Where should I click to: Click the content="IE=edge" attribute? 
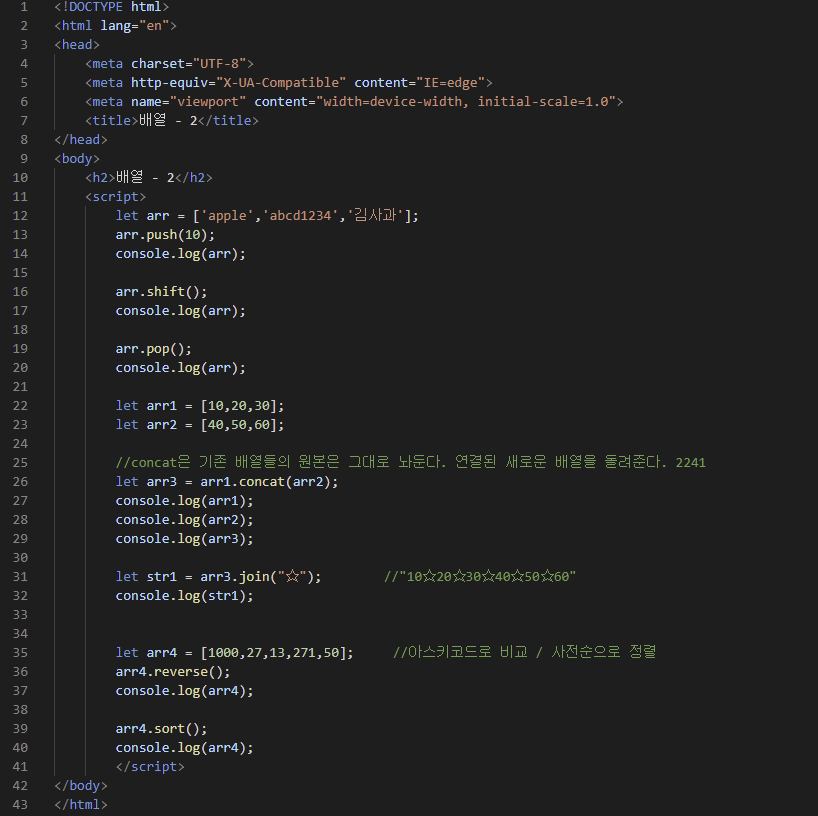pos(419,83)
